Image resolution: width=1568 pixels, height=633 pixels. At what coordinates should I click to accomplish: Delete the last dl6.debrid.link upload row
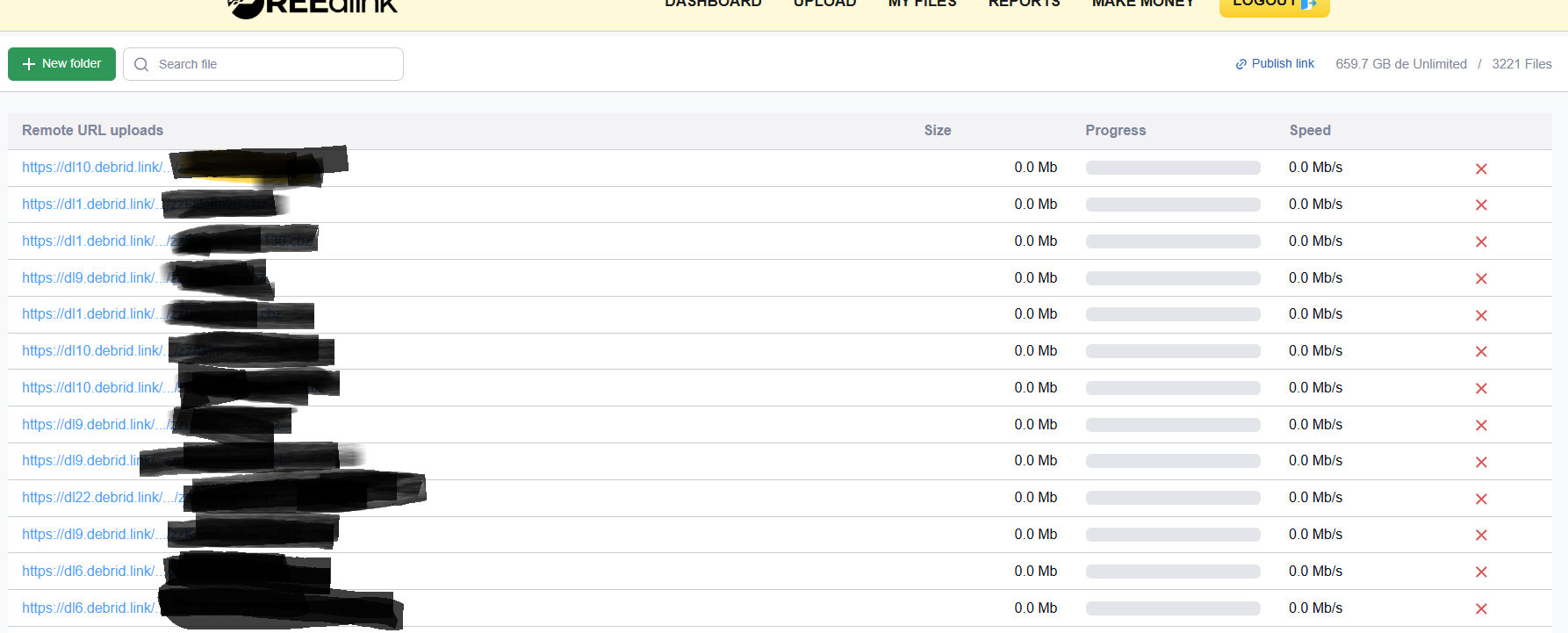1481,608
